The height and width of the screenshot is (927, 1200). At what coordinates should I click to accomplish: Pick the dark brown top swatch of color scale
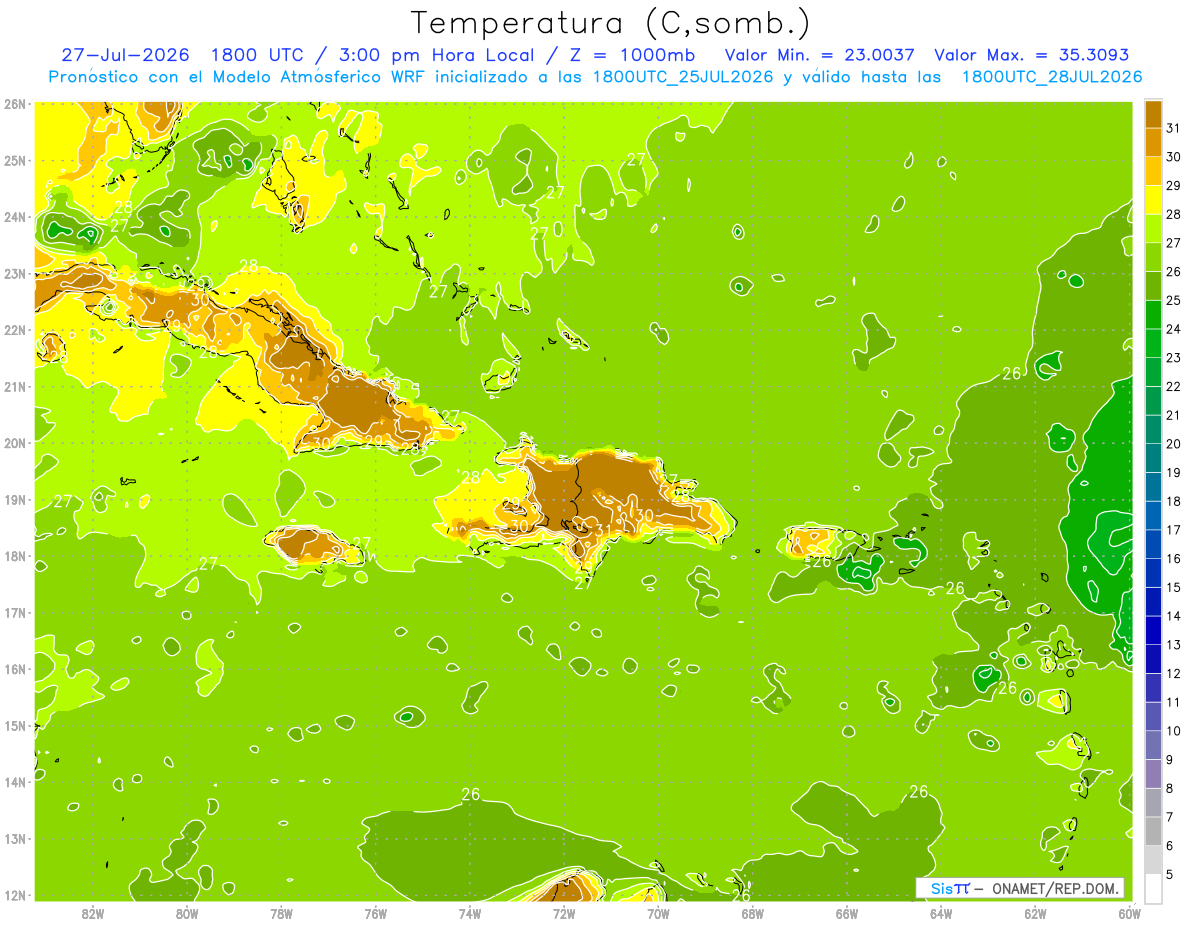[x=1154, y=113]
